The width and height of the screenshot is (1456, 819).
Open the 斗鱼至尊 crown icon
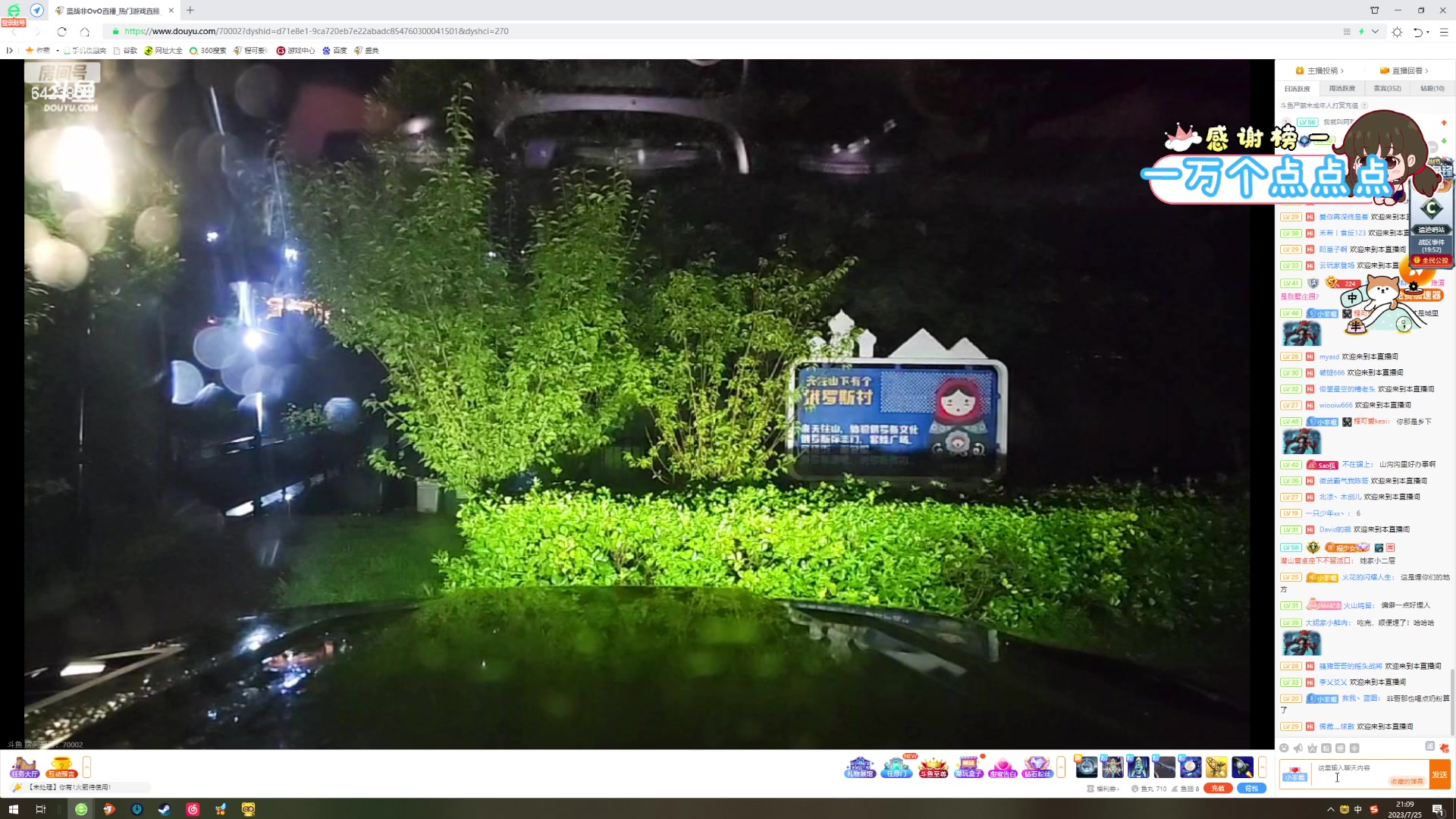click(933, 767)
